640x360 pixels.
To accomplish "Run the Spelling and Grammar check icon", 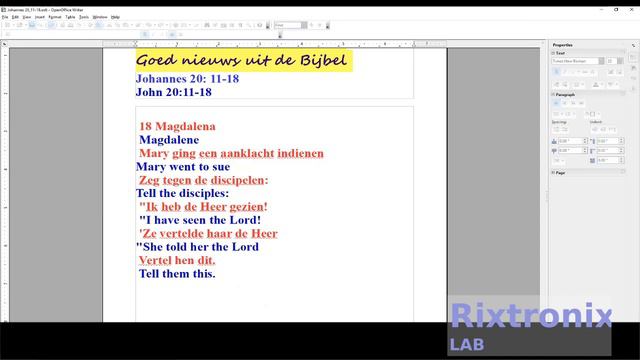I will (90, 25).
